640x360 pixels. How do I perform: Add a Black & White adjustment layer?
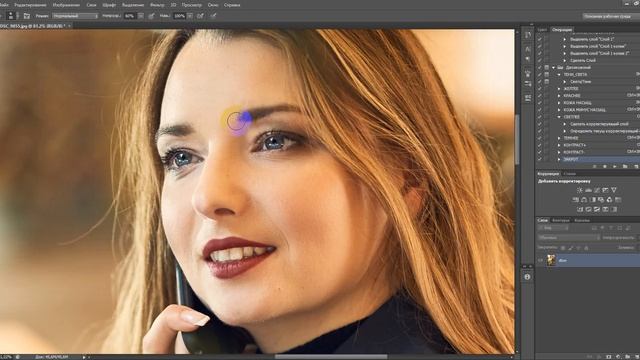pyautogui.click(x=593, y=200)
